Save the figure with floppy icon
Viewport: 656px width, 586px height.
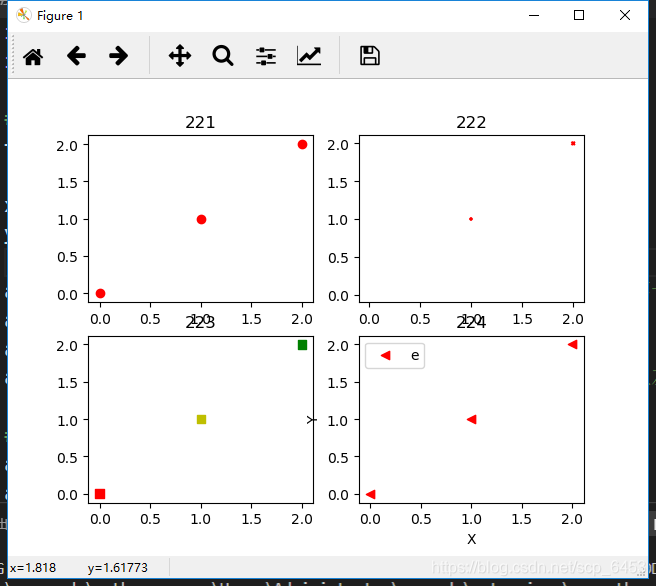[x=370, y=56]
